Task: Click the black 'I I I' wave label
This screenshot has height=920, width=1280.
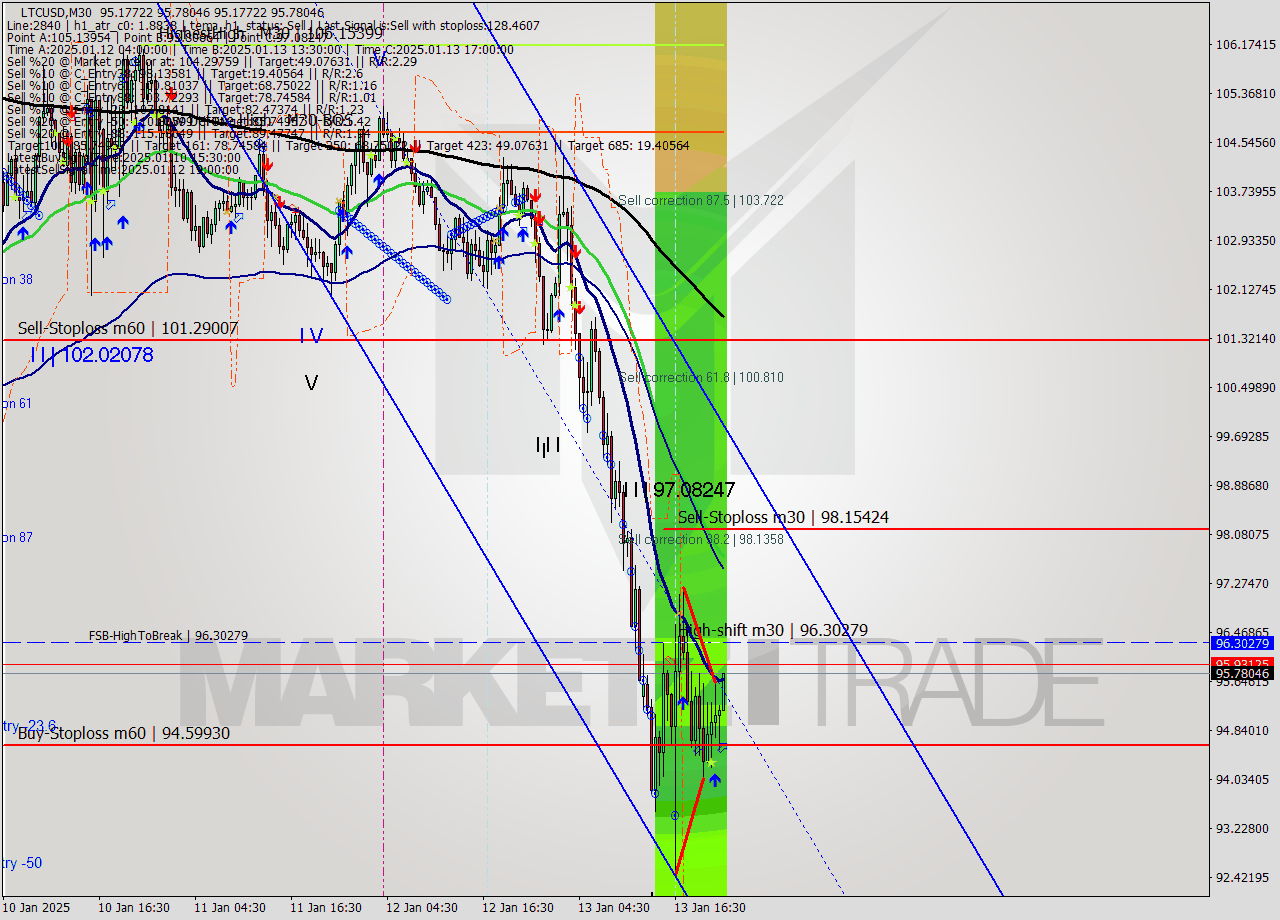Action: click(547, 446)
